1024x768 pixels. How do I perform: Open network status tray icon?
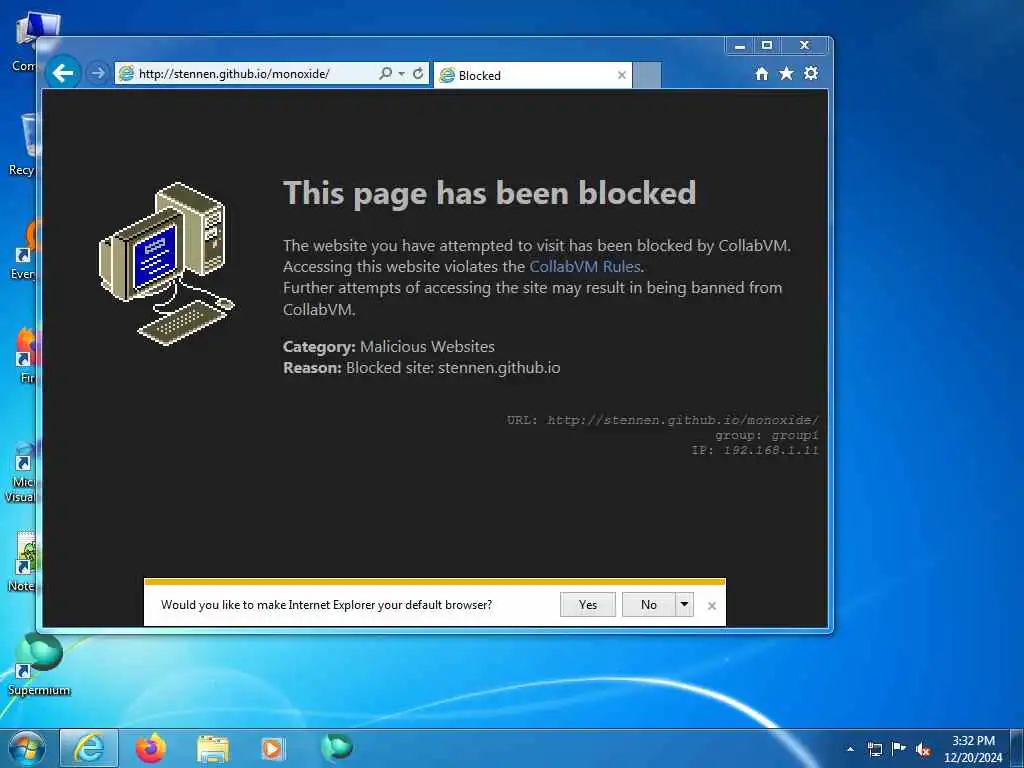[x=875, y=750]
